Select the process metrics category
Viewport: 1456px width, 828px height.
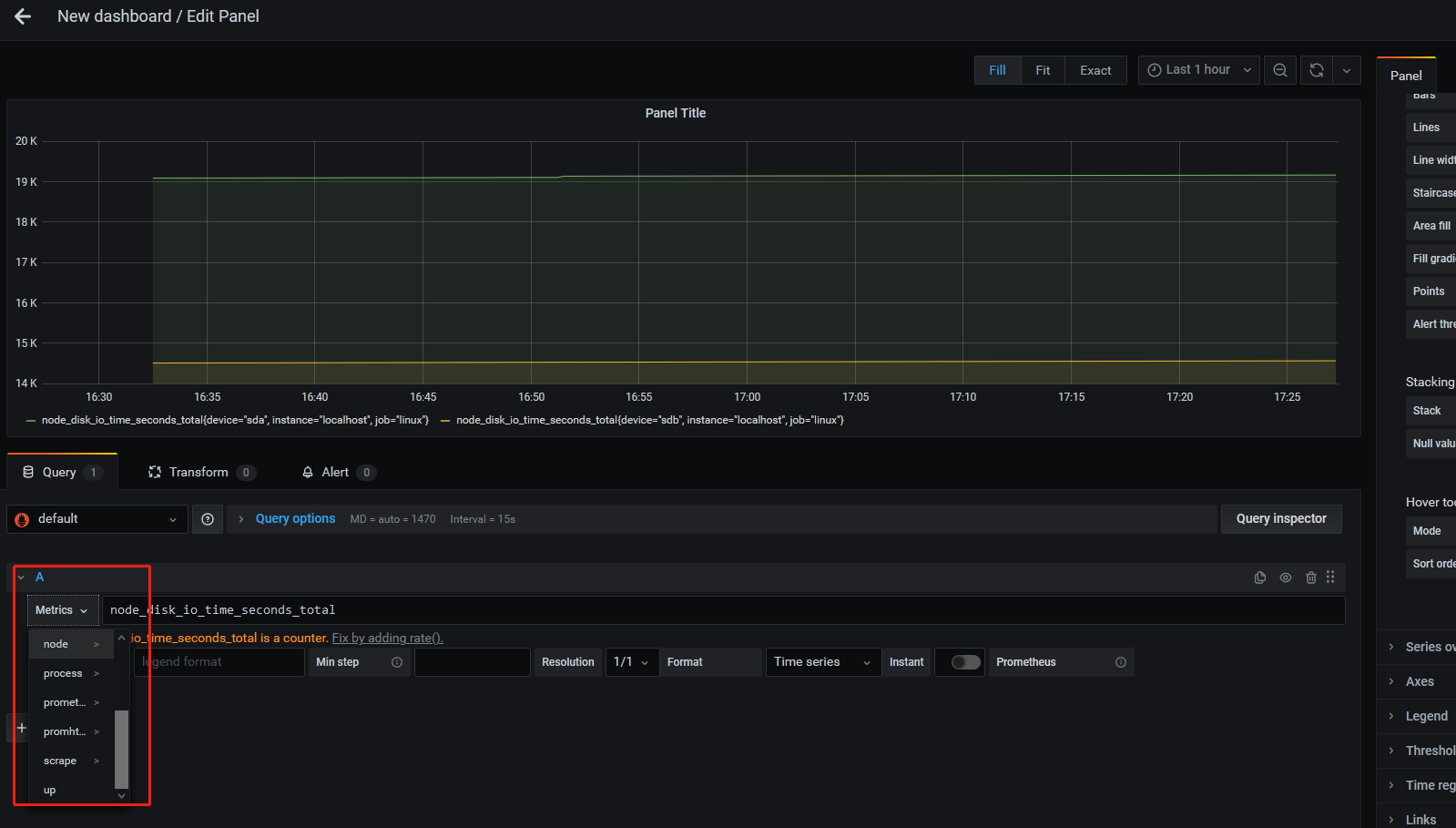click(x=71, y=673)
